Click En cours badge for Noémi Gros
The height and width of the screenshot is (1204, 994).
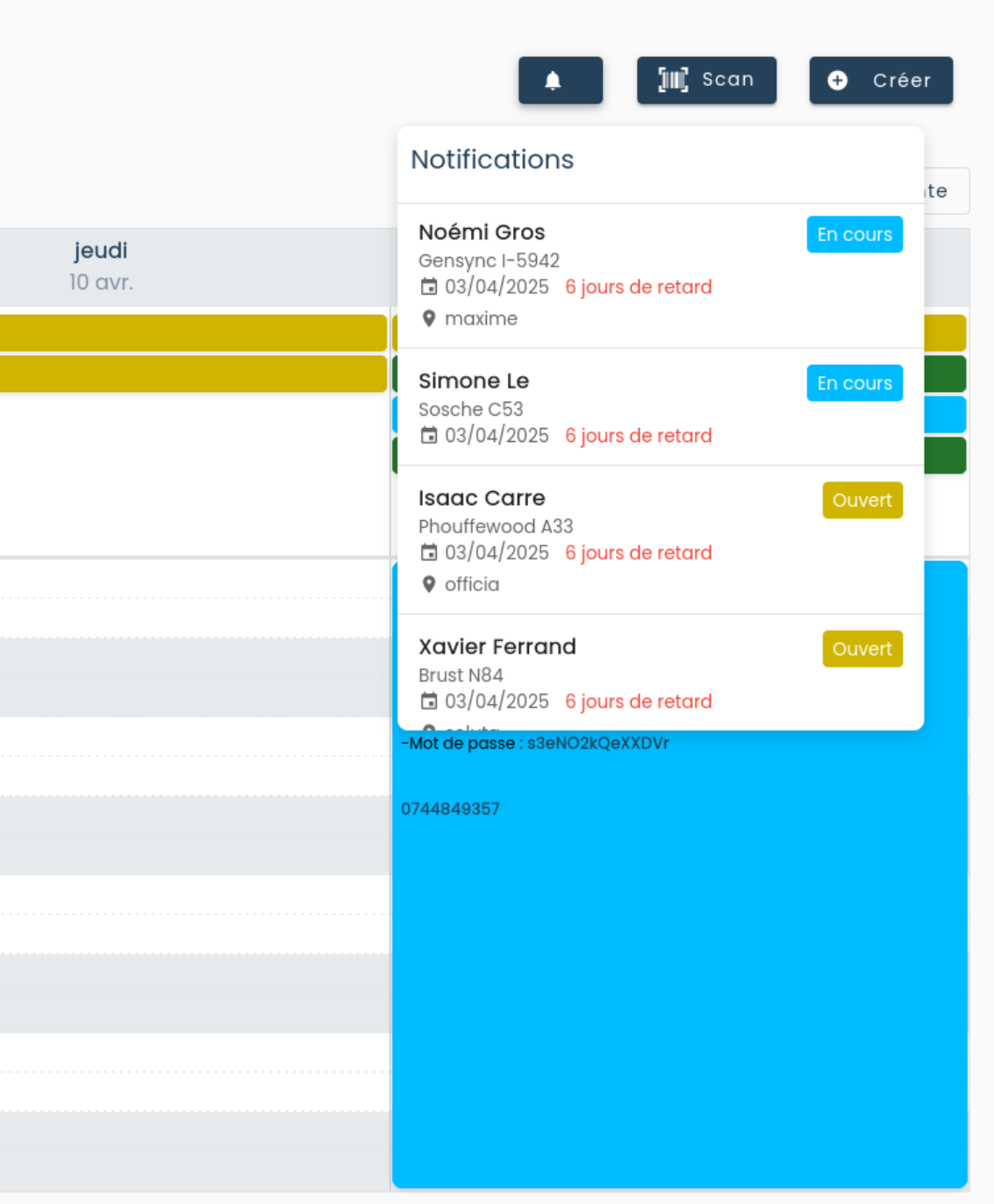pos(855,235)
